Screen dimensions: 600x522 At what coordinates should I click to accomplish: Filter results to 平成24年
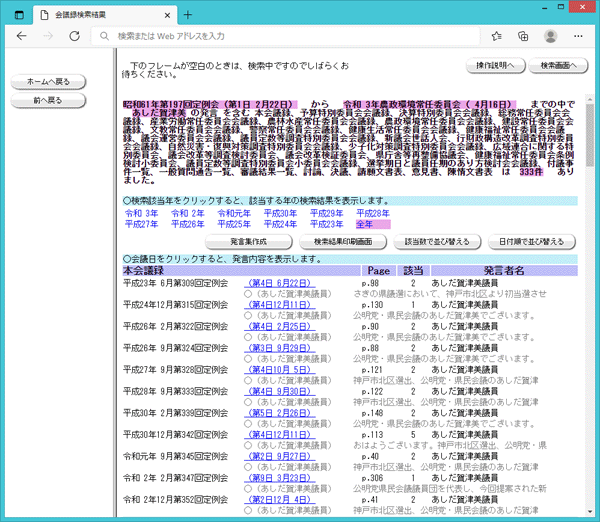tap(280, 224)
